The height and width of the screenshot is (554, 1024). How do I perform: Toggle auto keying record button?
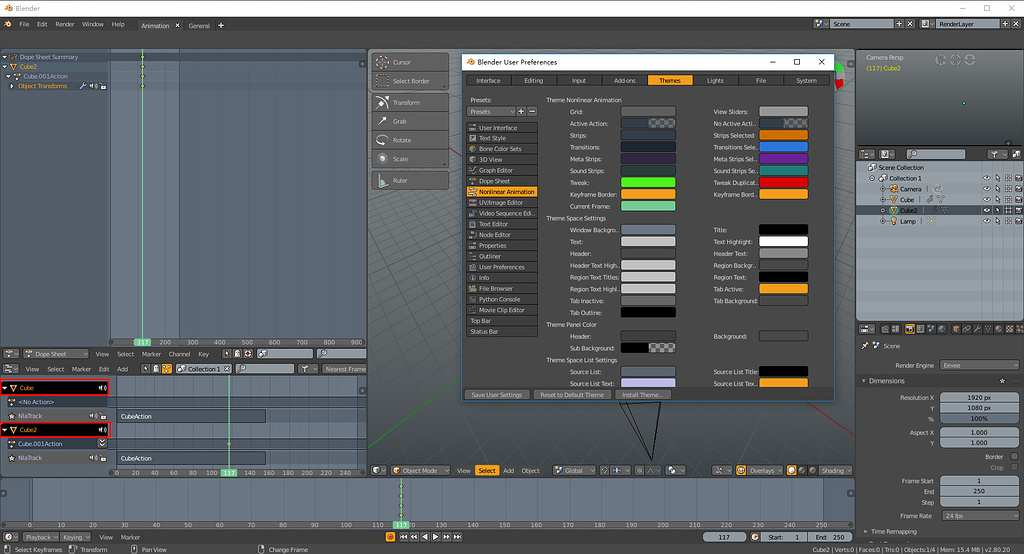click(390, 537)
